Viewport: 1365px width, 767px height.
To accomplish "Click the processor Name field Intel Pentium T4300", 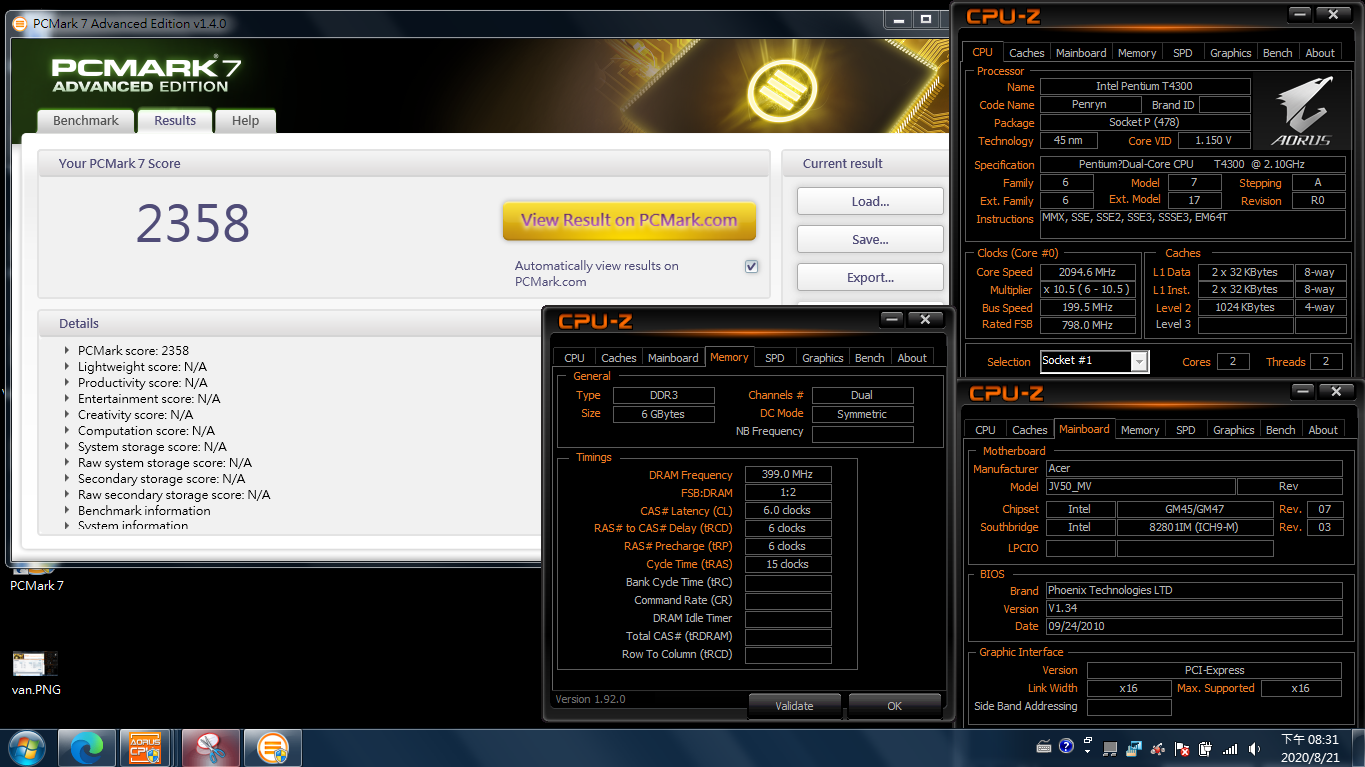I will coord(1144,87).
